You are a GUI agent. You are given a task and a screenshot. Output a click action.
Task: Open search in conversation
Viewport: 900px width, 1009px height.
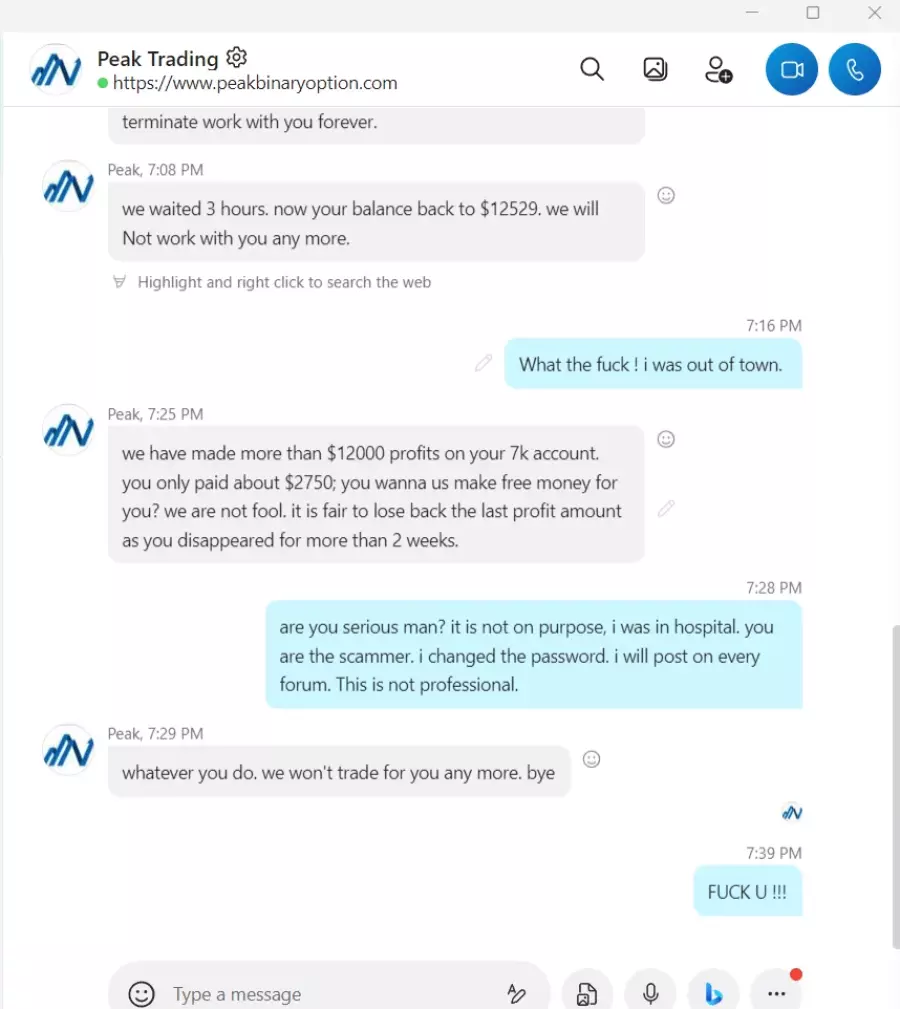tap(592, 69)
